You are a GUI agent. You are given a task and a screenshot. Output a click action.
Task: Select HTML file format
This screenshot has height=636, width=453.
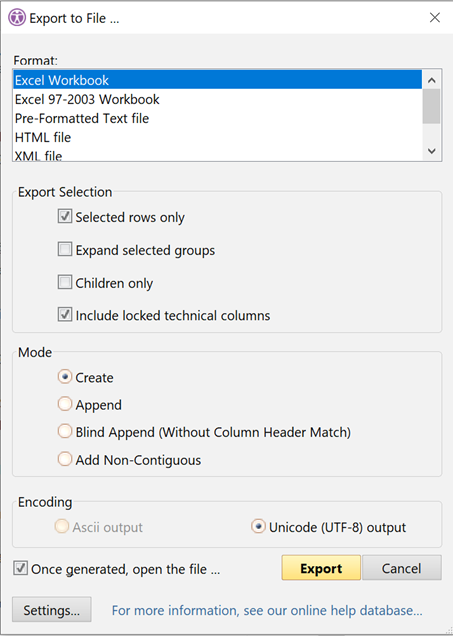[217, 137]
